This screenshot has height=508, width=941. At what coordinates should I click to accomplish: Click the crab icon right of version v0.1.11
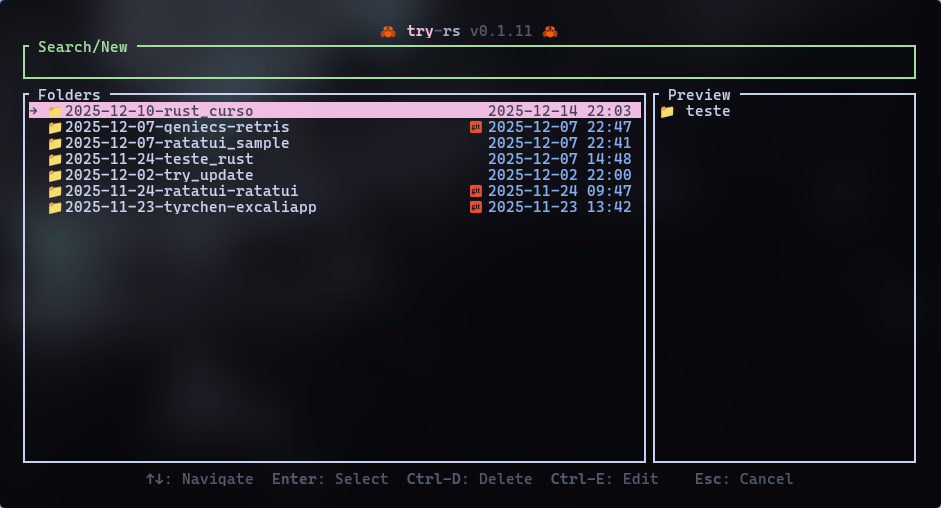point(549,31)
